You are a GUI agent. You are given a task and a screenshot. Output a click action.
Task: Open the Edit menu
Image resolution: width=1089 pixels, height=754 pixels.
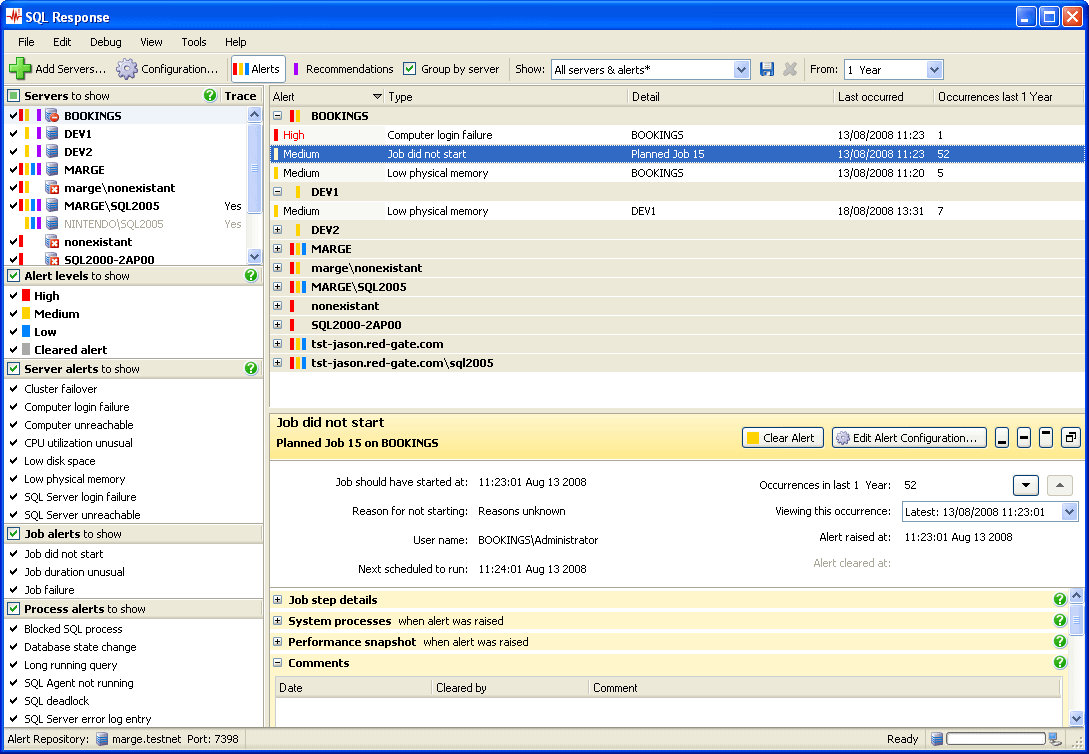pos(62,42)
